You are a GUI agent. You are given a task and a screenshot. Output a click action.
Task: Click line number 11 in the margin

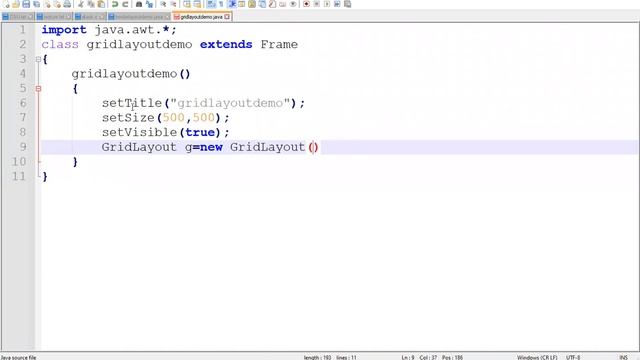19,176
